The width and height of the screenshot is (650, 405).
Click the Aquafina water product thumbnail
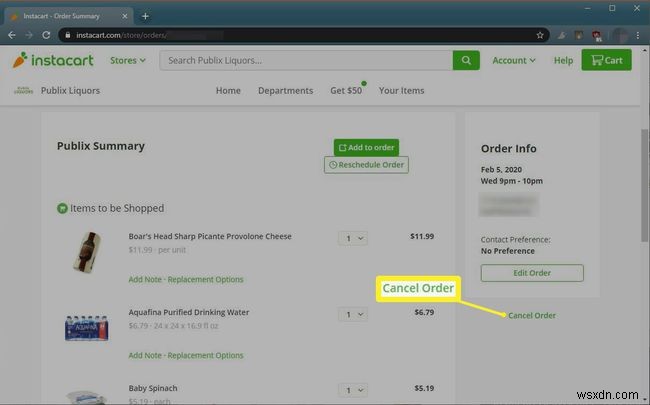click(87, 328)
